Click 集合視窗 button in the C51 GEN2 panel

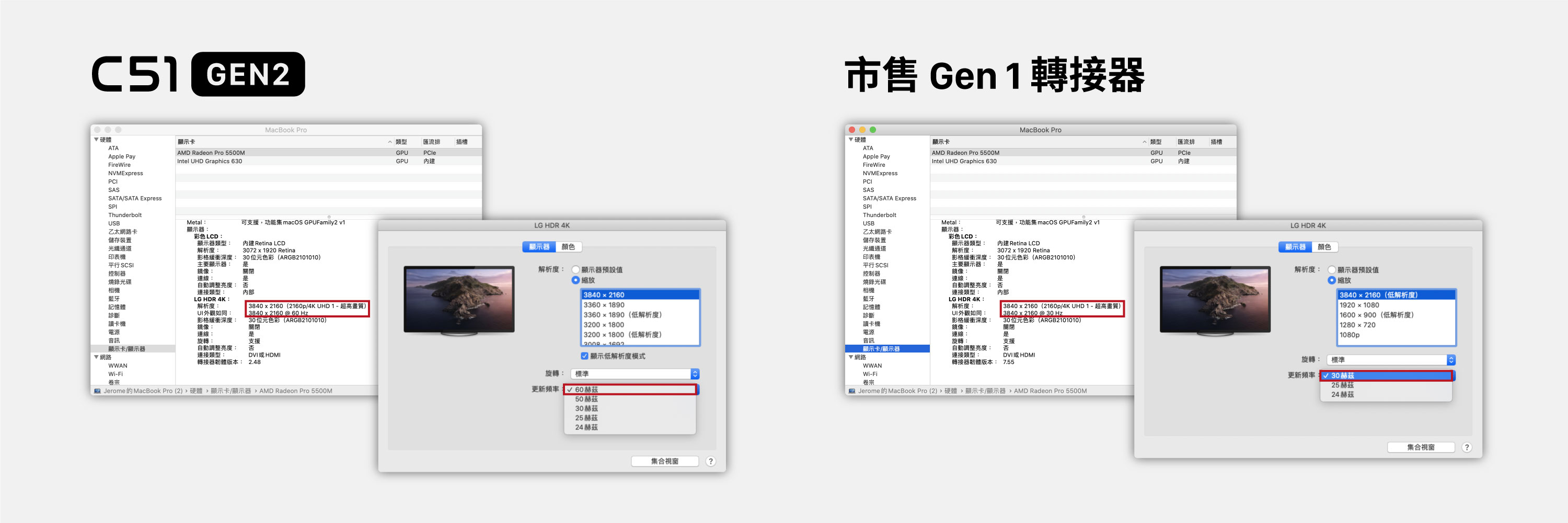664,461
